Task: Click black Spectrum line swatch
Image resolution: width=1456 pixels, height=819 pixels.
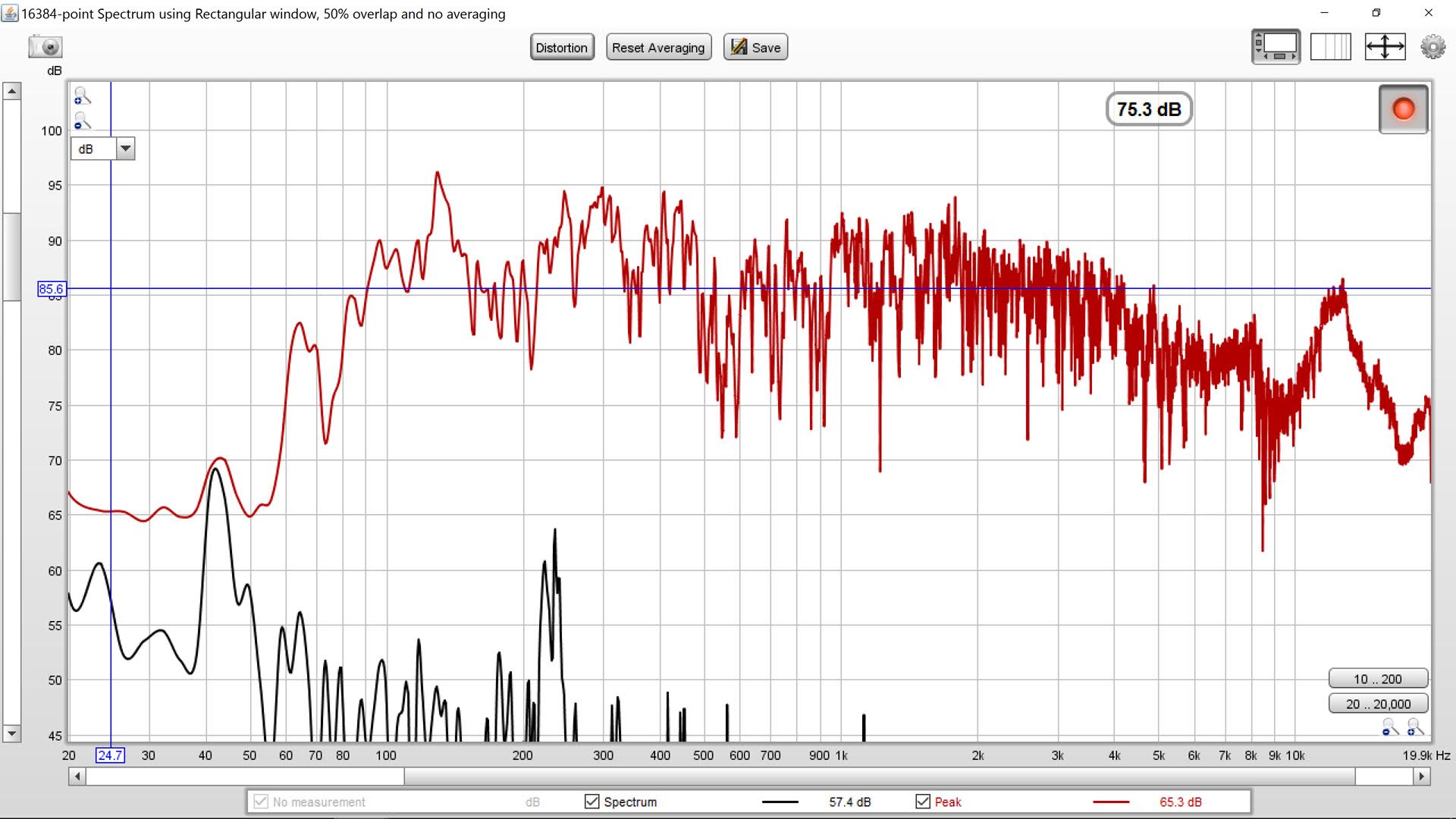Action: pos(780,802)
